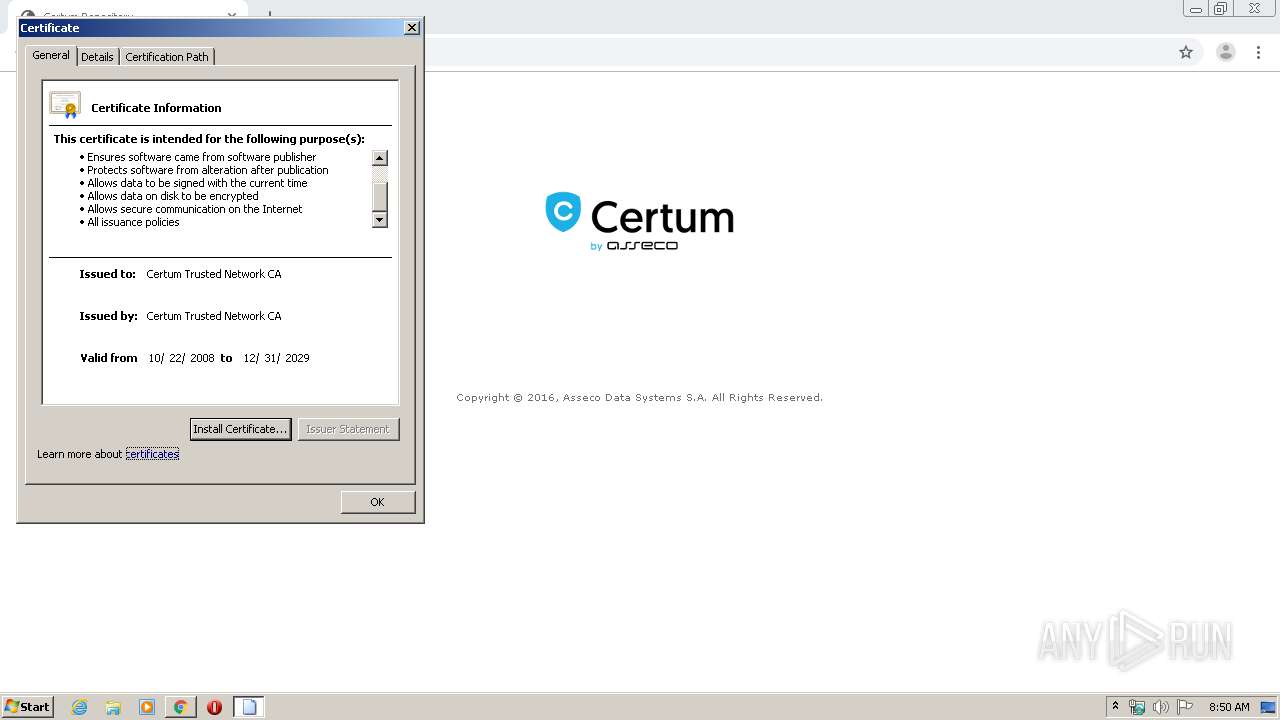The image size is (1280, 720).
Task: Click the purposes list scroll up arrow
Action: point(380,158)
